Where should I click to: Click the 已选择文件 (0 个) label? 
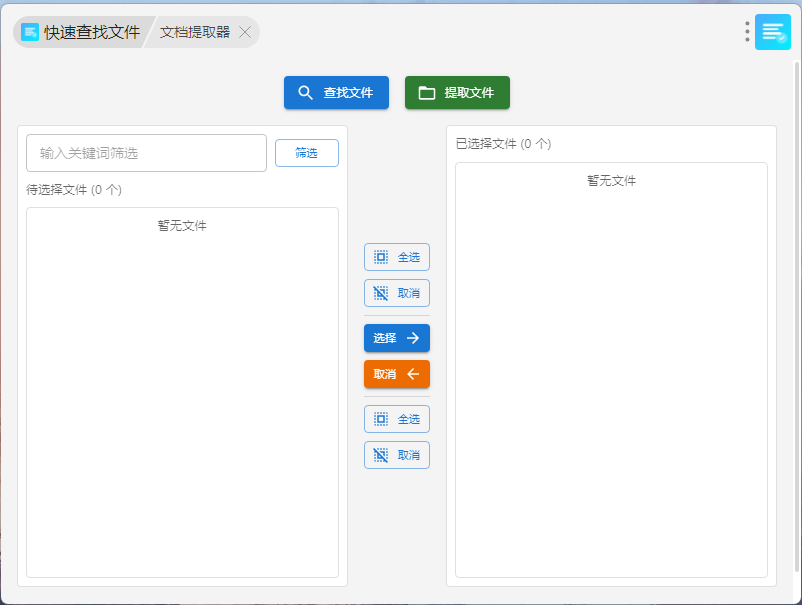pos(503,143)
